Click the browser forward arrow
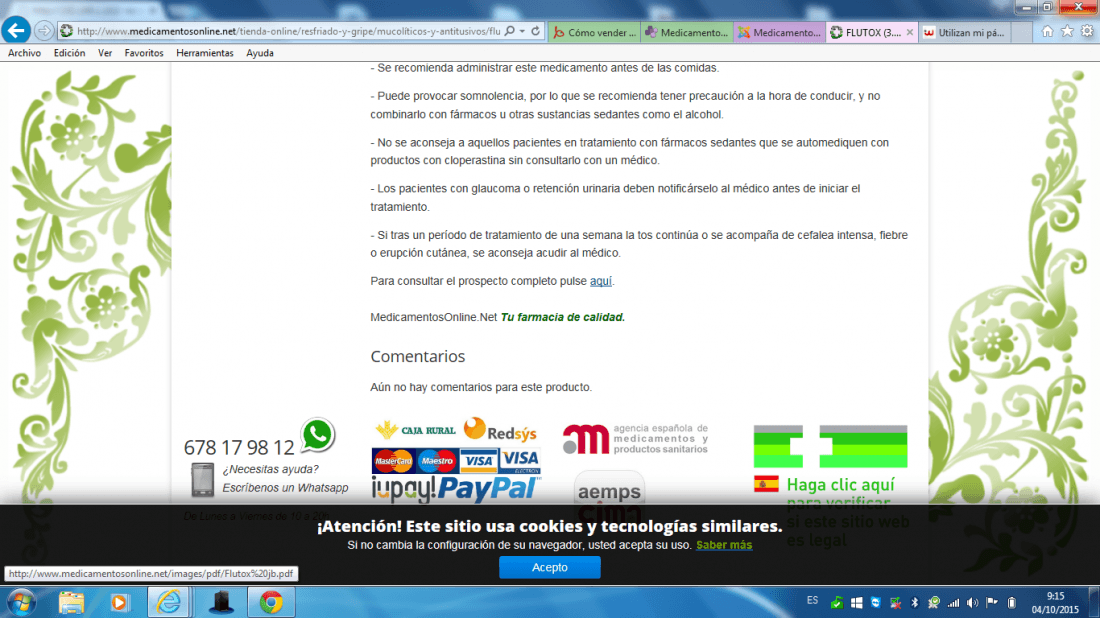 44,31
